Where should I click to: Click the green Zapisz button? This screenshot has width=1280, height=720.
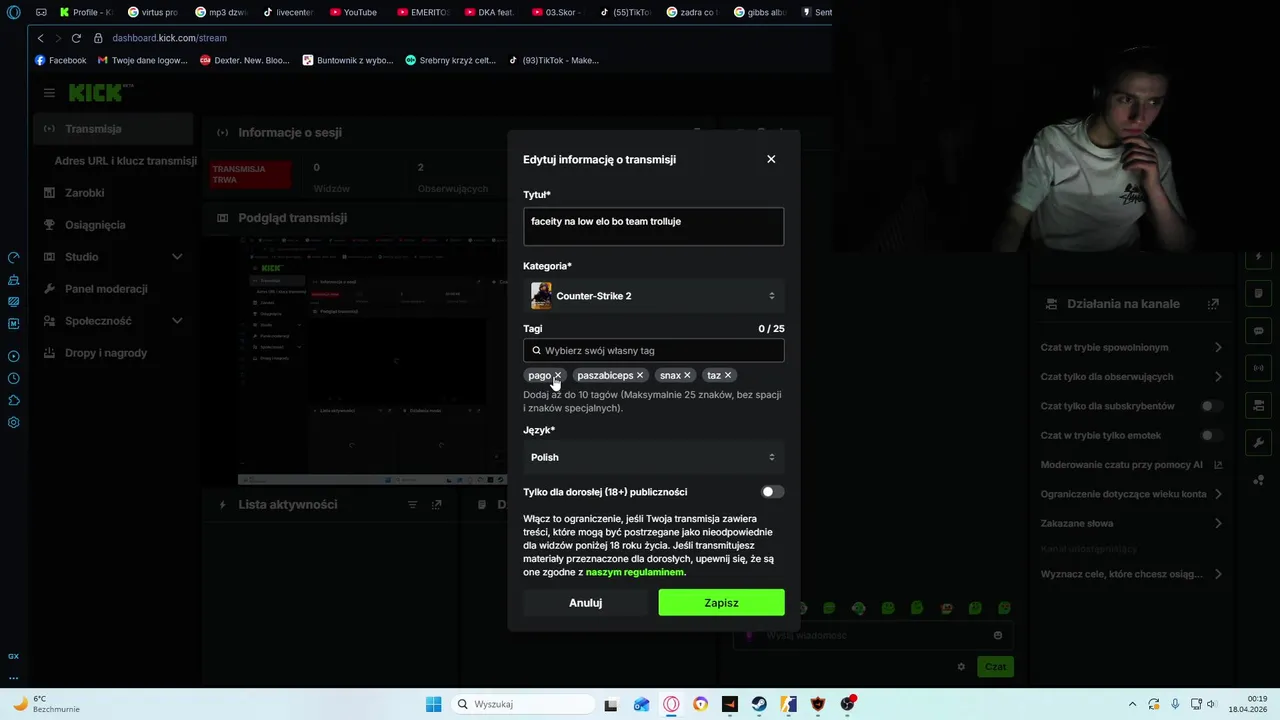point(721,603)
